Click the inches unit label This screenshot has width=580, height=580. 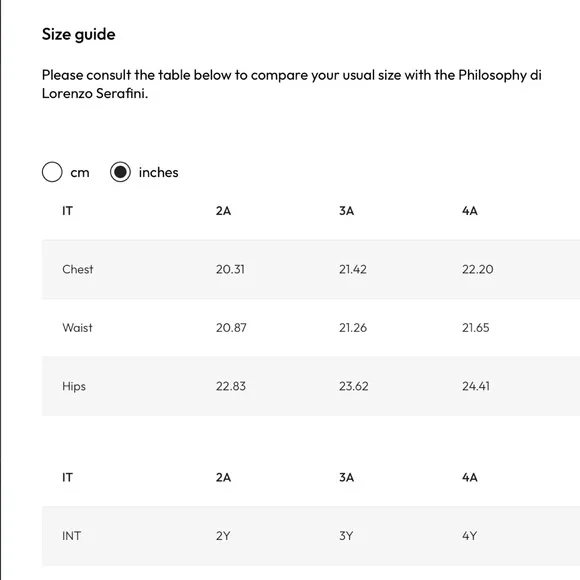[x=158, y=172]
